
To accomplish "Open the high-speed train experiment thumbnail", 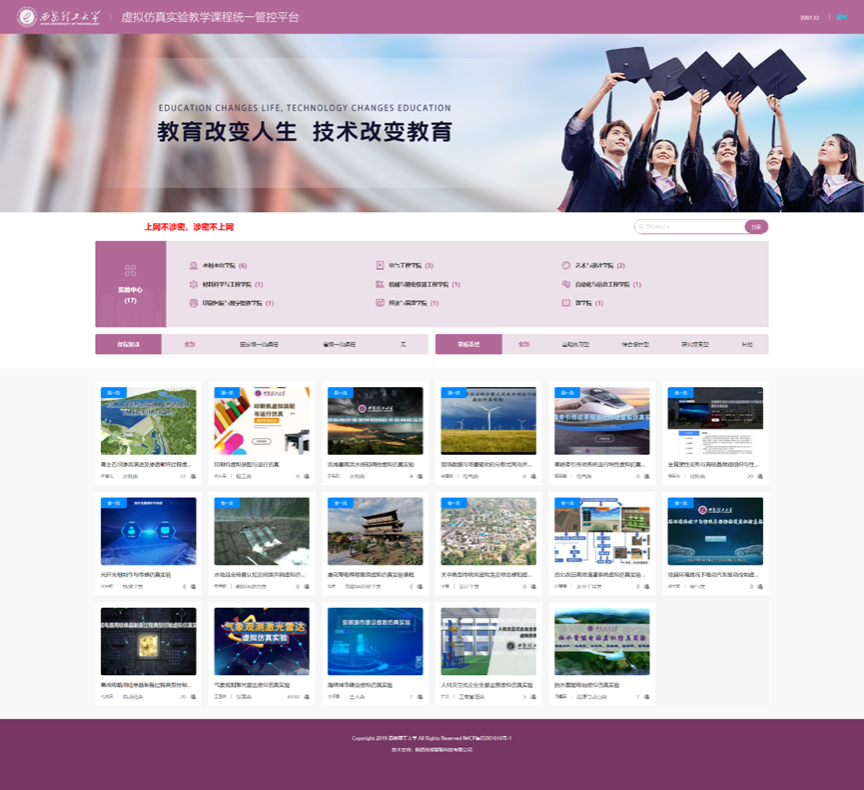I will (601, 421).
